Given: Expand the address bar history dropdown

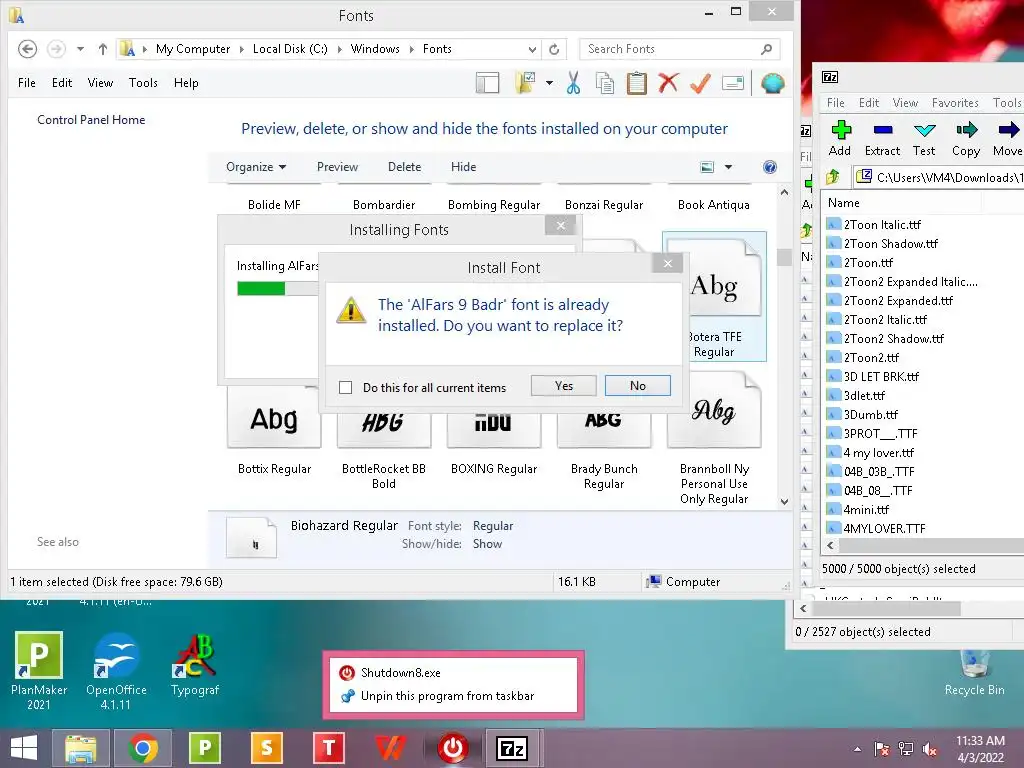Looking at the screenshot, I should pos(532,49).
